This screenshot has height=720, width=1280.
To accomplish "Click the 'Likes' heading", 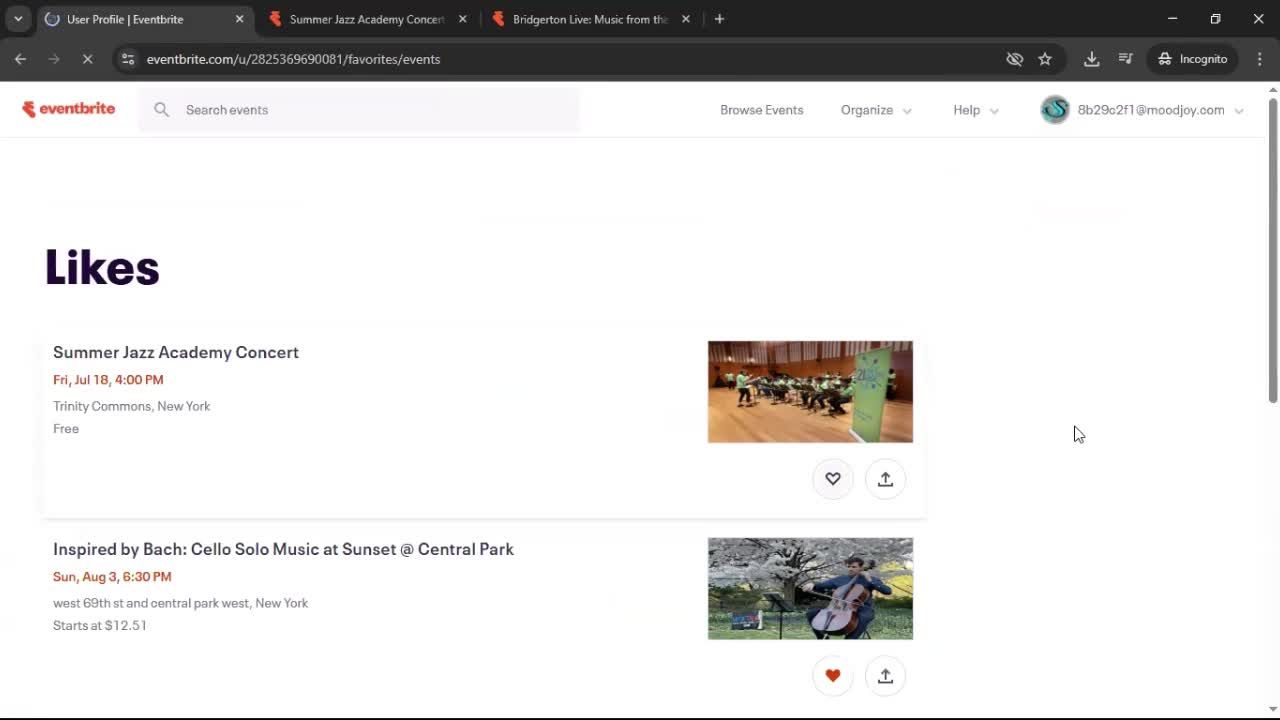I will click(x=102, y=268).
